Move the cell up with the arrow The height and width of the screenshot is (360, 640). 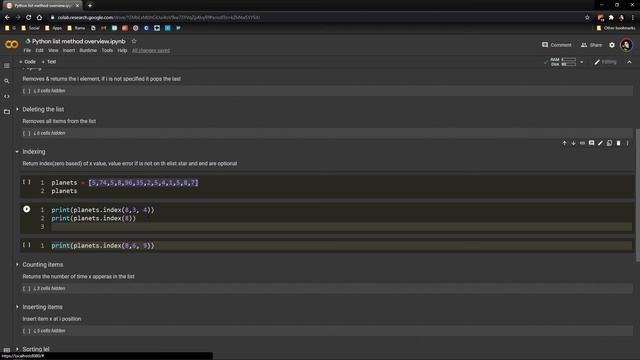coord(564,143)
